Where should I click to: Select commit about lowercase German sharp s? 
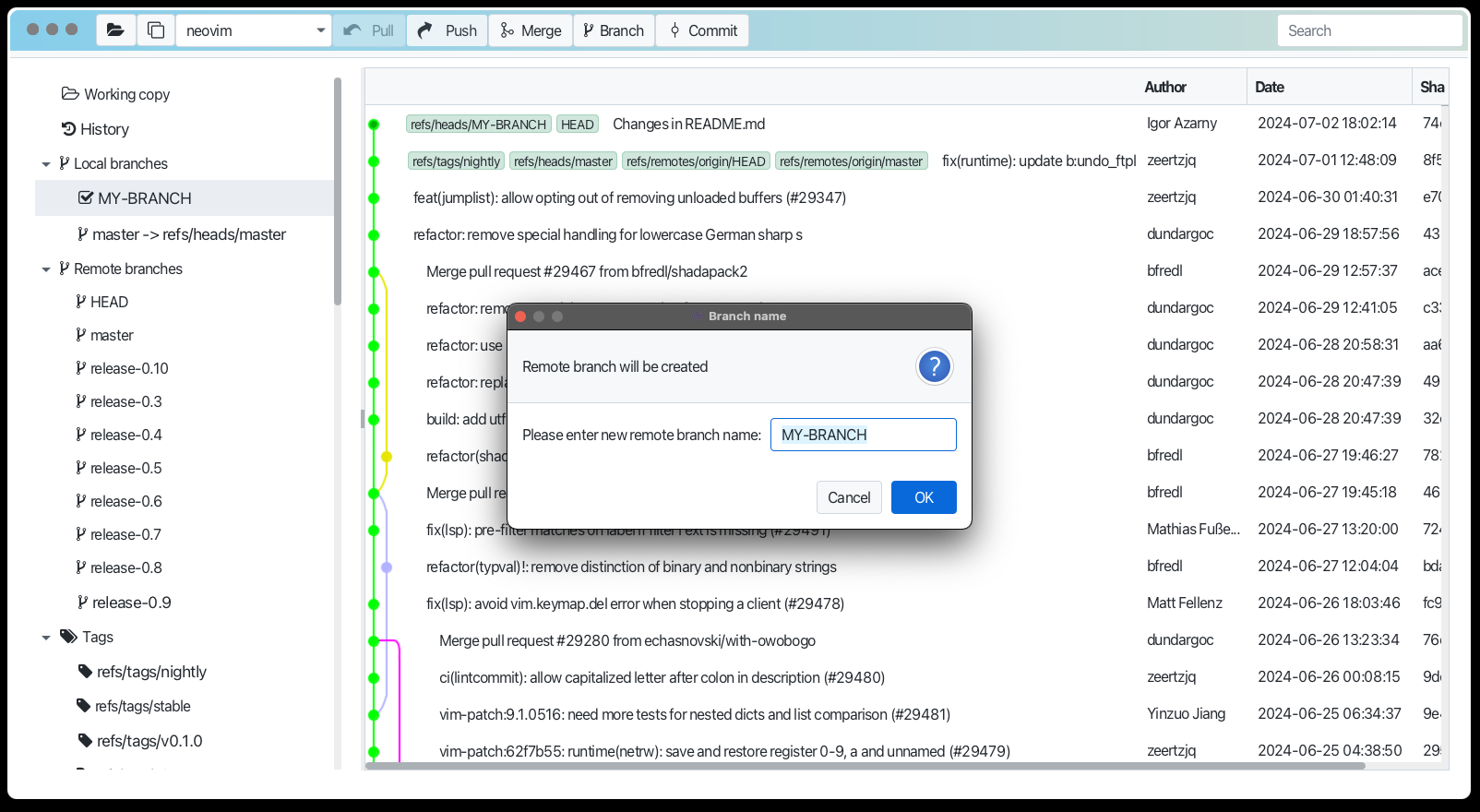(608, 234)
